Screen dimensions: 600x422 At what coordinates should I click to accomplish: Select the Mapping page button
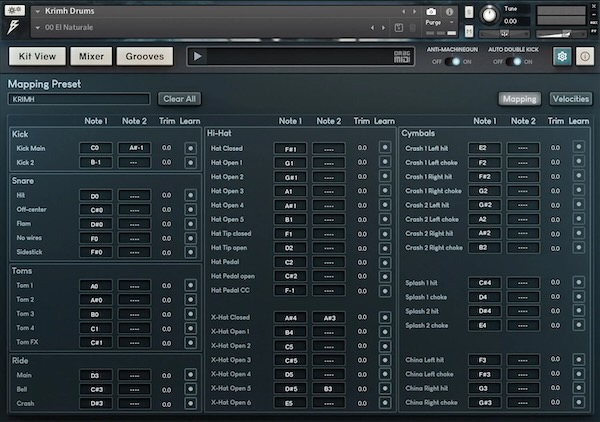click(x=519, y=99)
